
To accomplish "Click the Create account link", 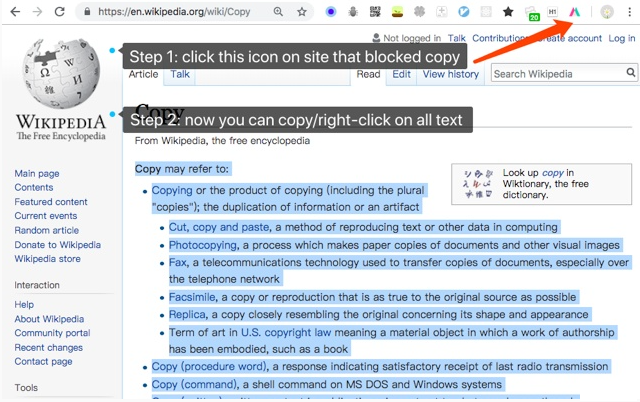I will coord(569,38).
